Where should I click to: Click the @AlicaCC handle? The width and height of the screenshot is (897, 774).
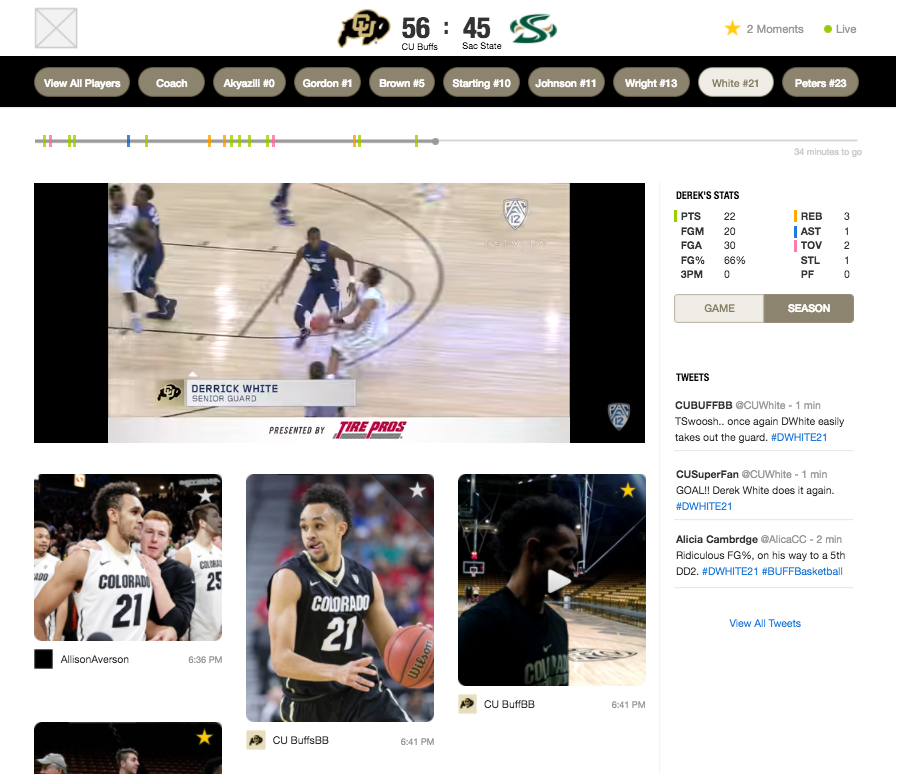tap(783, 539)
